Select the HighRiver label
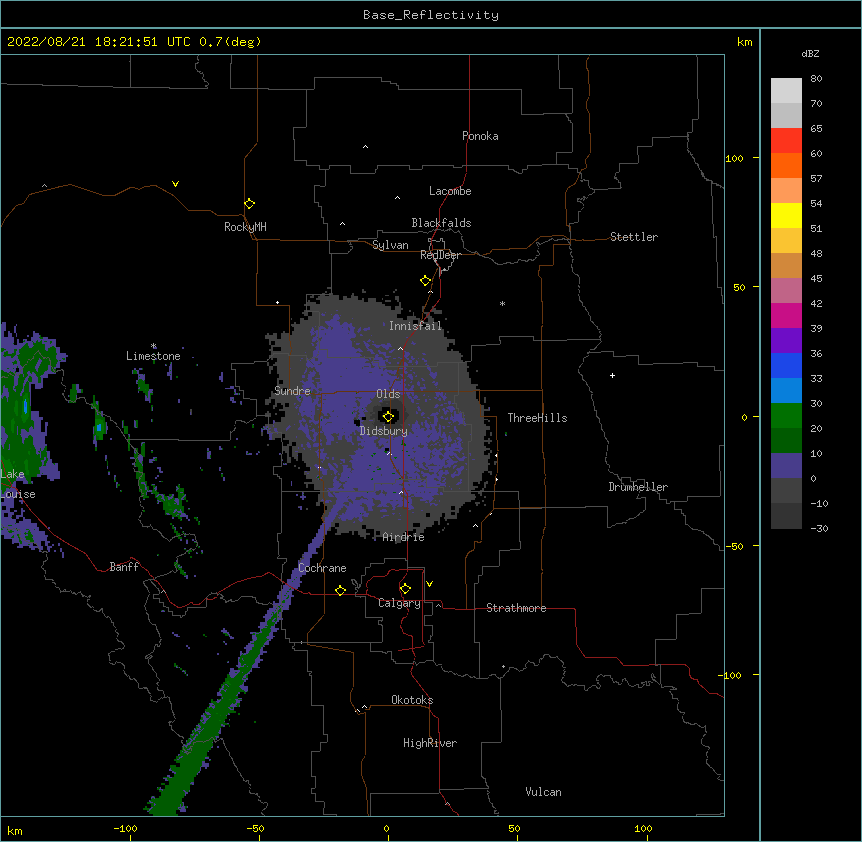Image resolution: width=862 pixels, height=842 pixels. (430, 743)
